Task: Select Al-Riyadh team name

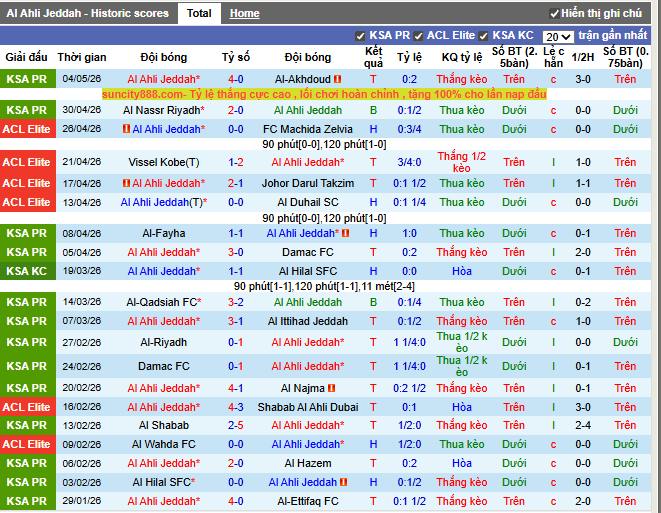Action: pos(164,342)
